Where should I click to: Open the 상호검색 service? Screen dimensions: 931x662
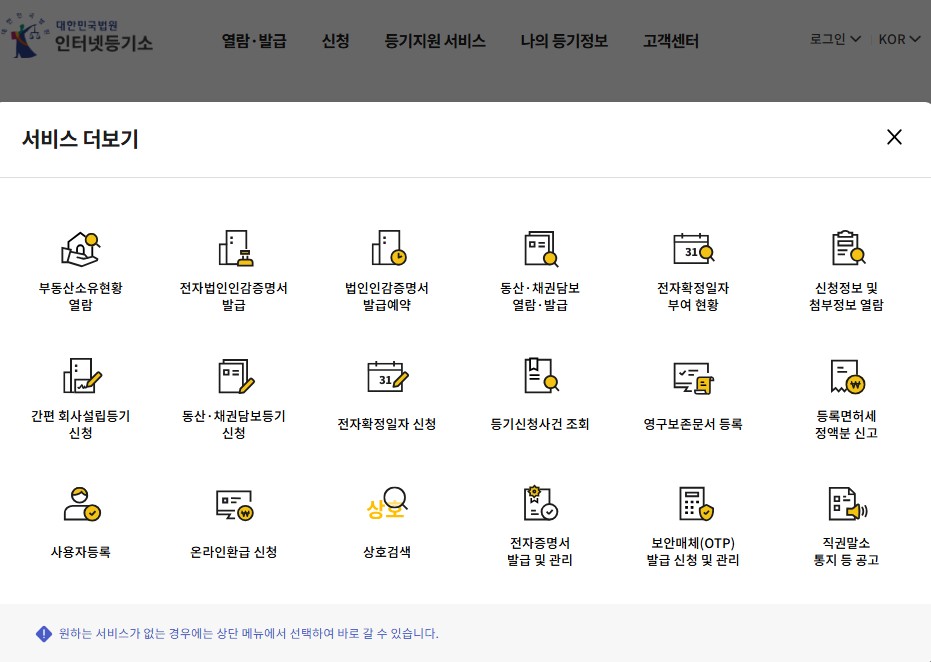point(387,520)
